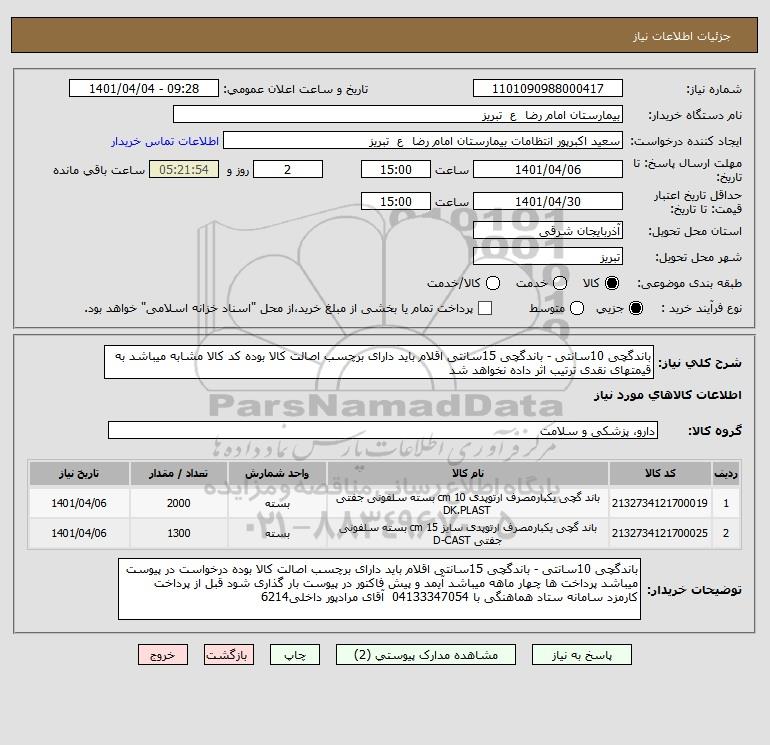This screenshot has height=745, width=770.
Task: Click the general description text box
Action: (379, 362)
